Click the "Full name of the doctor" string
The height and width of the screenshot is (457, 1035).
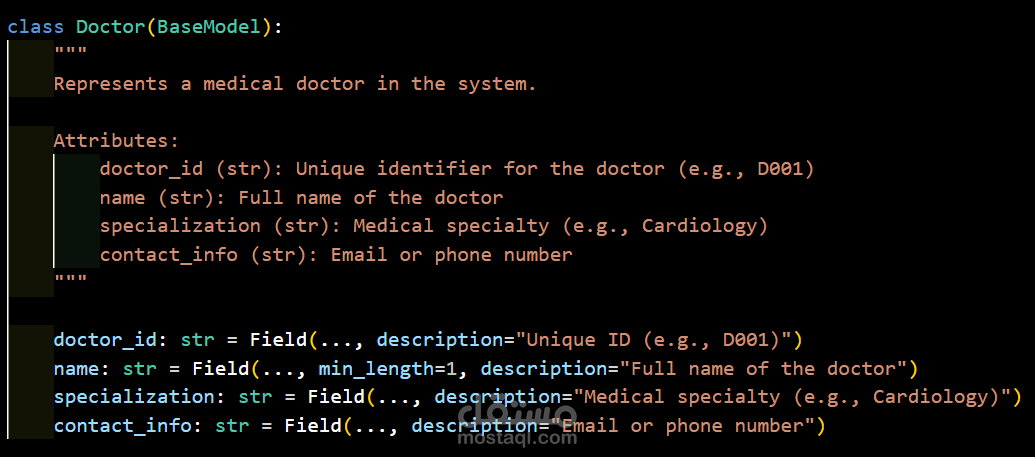click(763, 369)
